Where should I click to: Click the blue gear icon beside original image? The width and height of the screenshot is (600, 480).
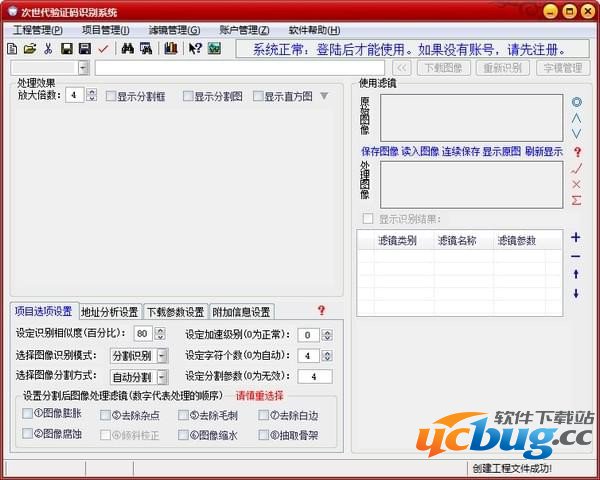pos(577,102)
